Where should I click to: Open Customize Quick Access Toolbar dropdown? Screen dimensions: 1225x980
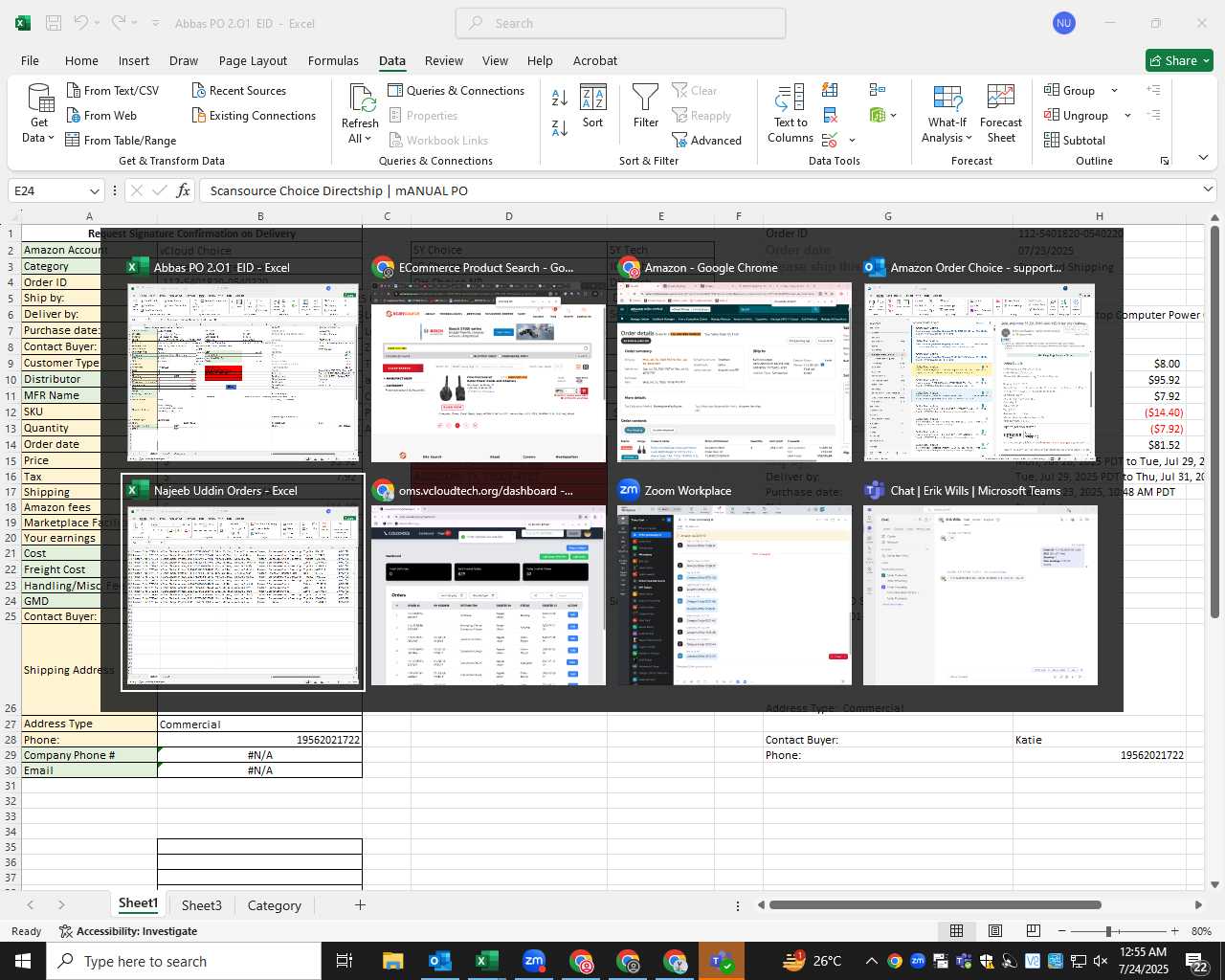[155, 23]
